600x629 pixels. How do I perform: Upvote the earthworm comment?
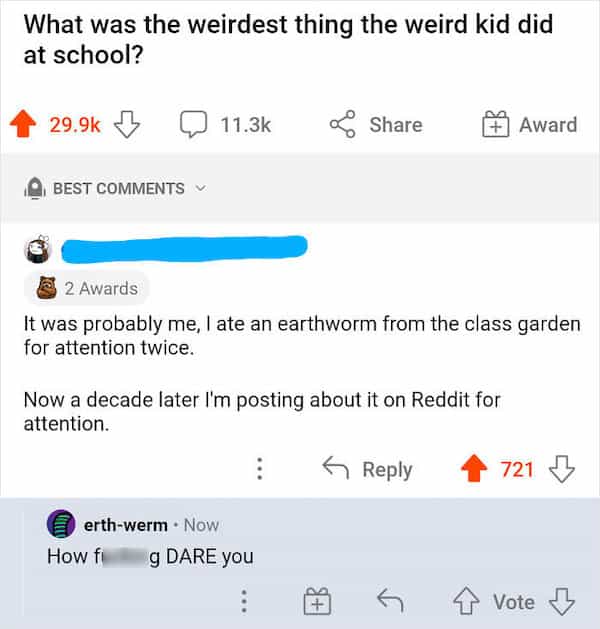475,469
